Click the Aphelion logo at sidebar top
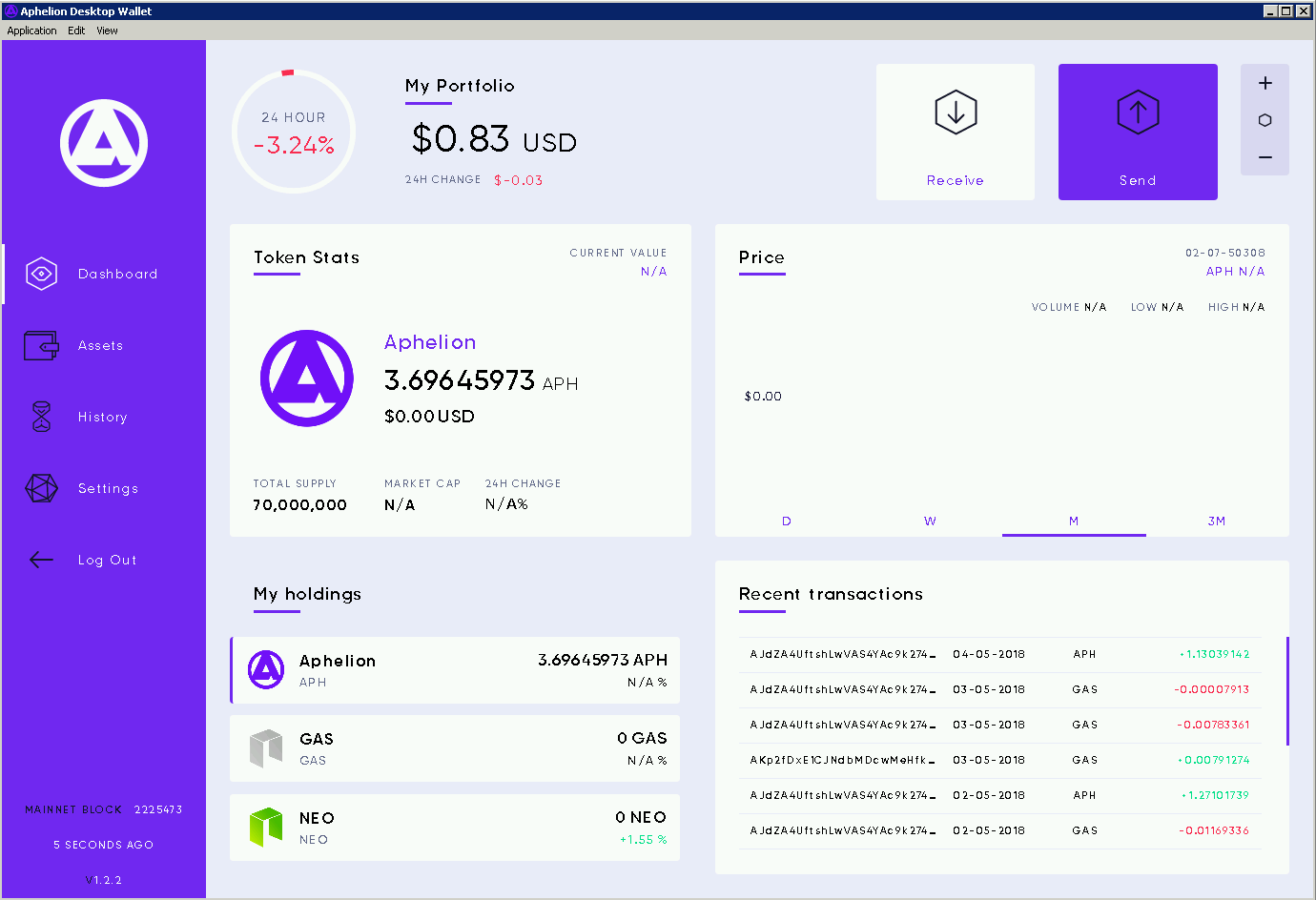 [103, 141]
